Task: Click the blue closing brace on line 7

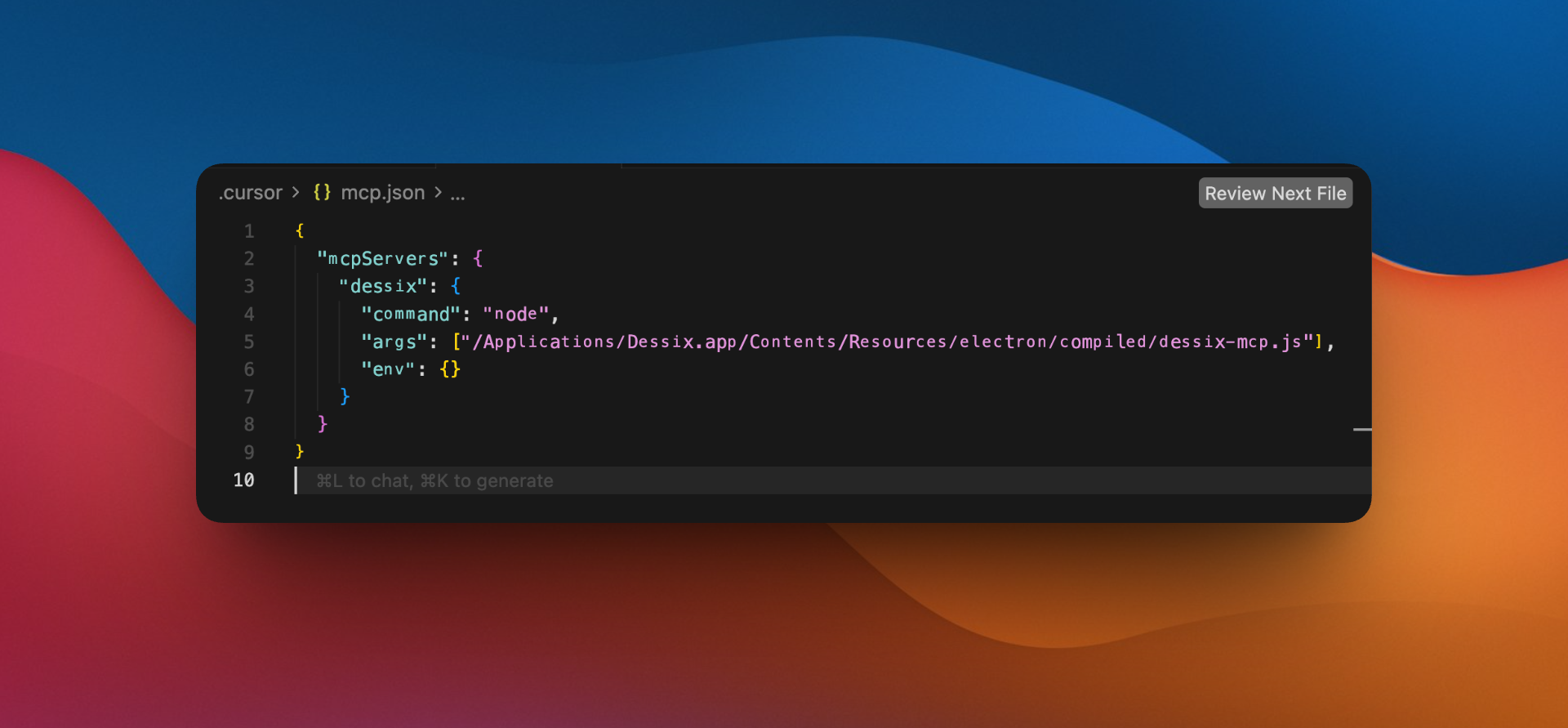Action: [x=345, y=396]
